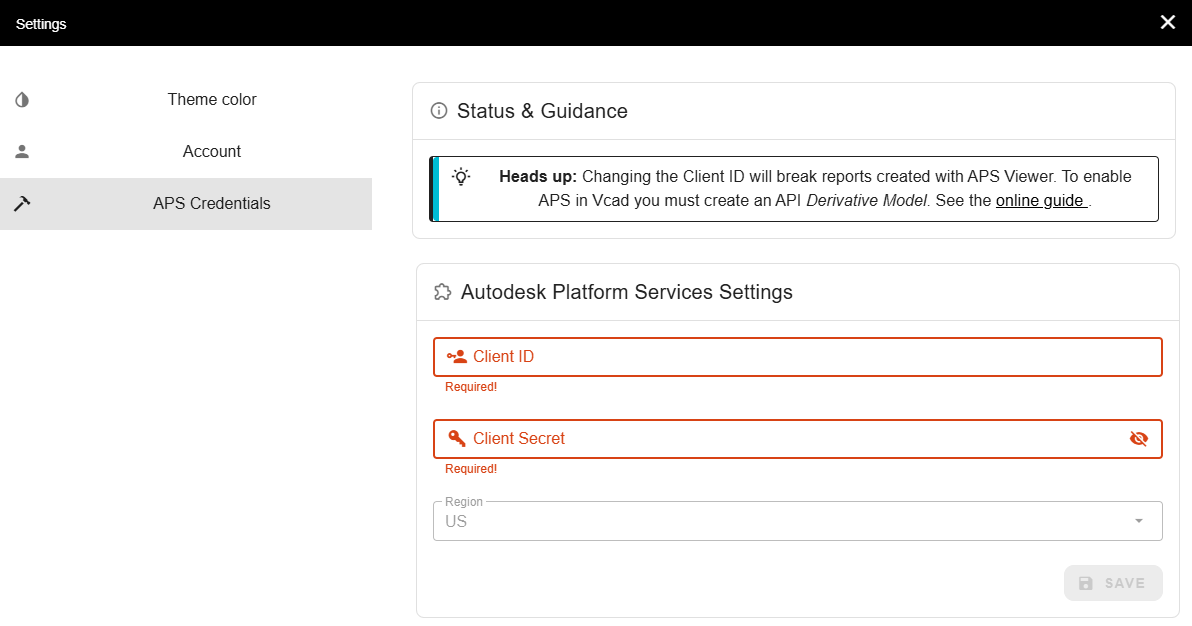The image size is (1192, 626).
Task: Click the Account person icon
Action: (x=22, y=152)
